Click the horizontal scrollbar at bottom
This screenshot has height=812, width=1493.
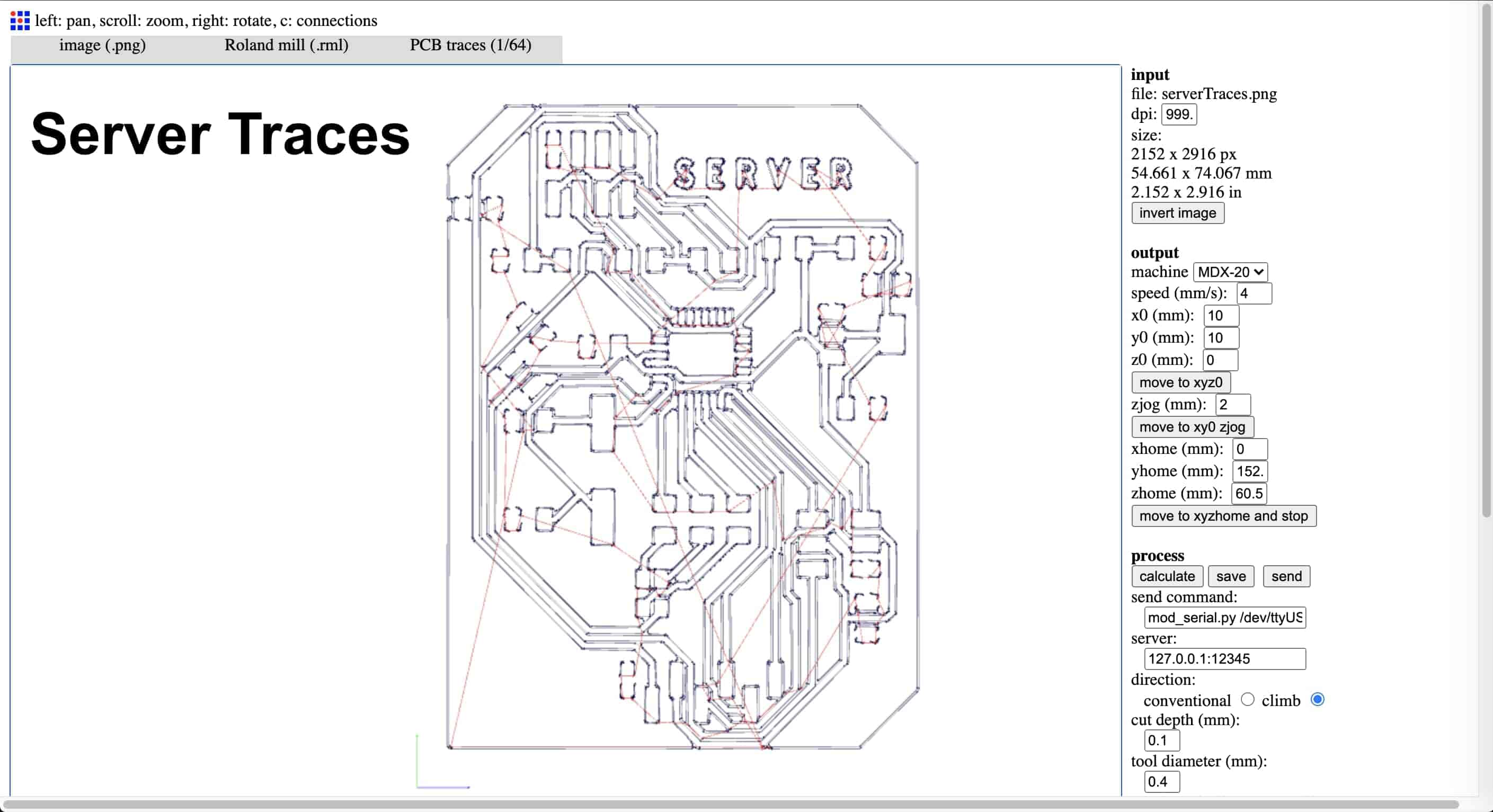coord(730,805)
